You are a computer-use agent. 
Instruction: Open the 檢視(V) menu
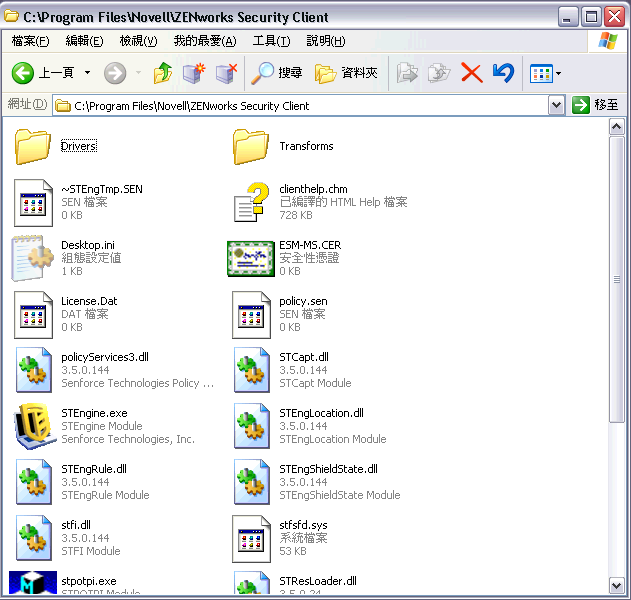click(138, 41)
